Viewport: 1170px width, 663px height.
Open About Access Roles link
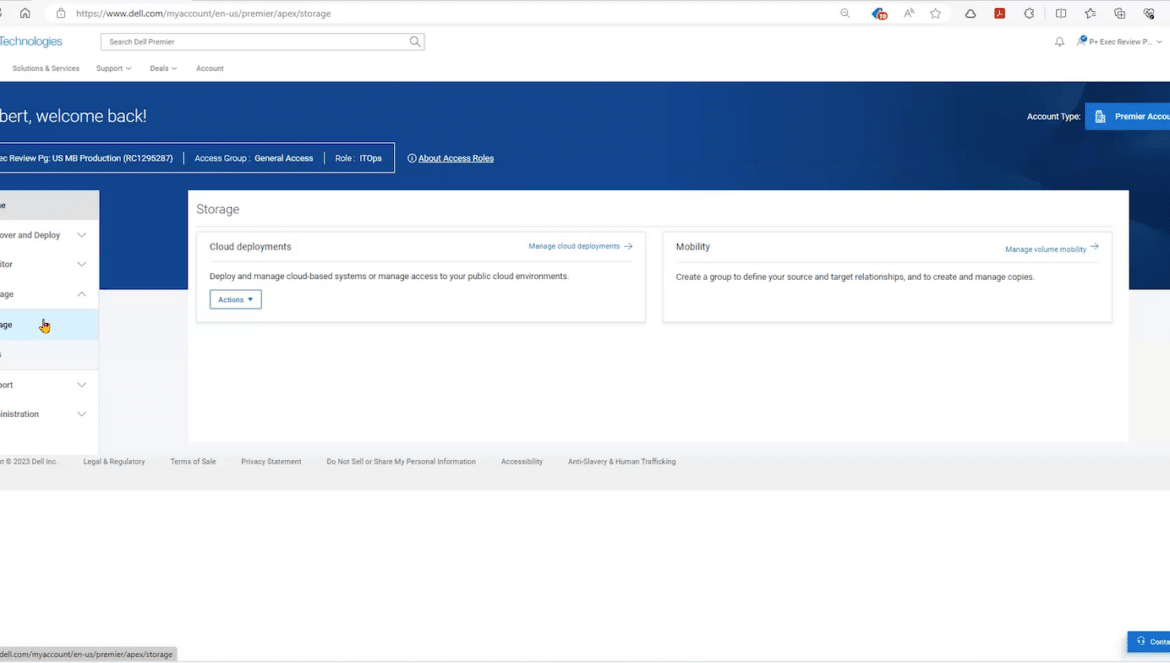pos(456,158)
